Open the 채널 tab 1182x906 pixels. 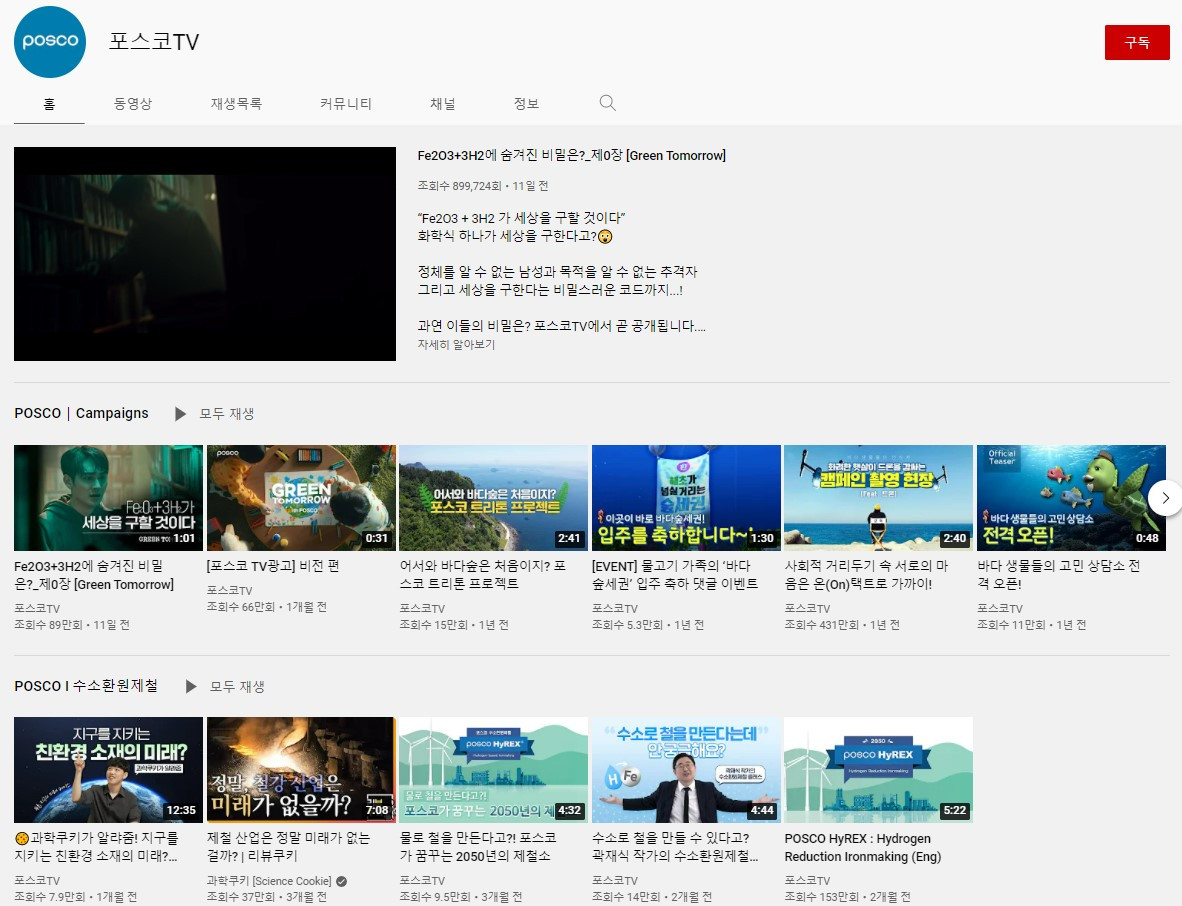coord(442,104)
